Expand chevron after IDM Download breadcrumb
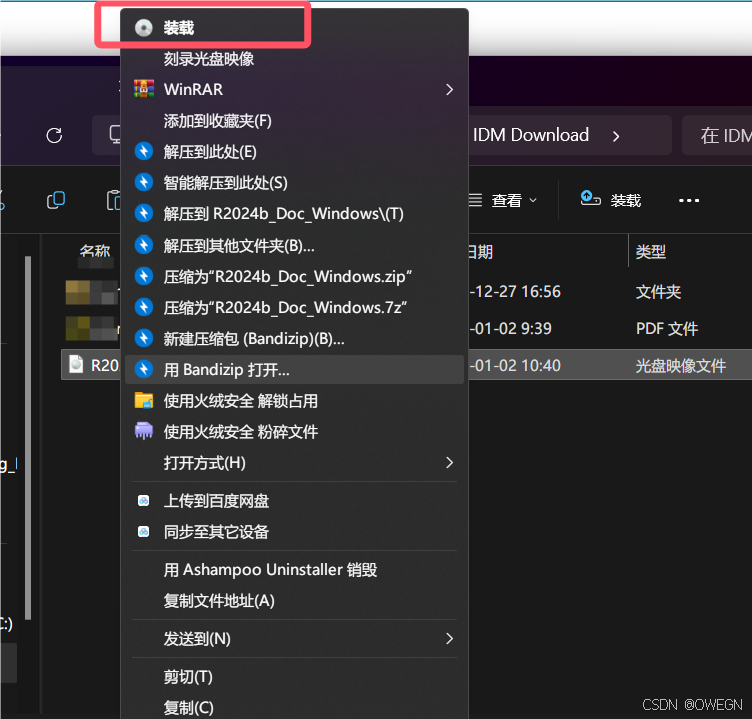Screen dimensions: 752x719 616,136
